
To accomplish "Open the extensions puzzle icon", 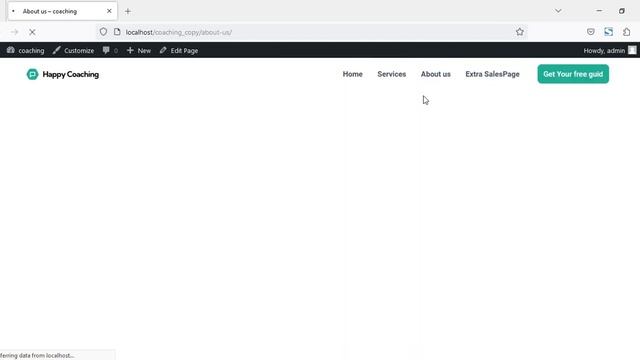I will 627,32.
